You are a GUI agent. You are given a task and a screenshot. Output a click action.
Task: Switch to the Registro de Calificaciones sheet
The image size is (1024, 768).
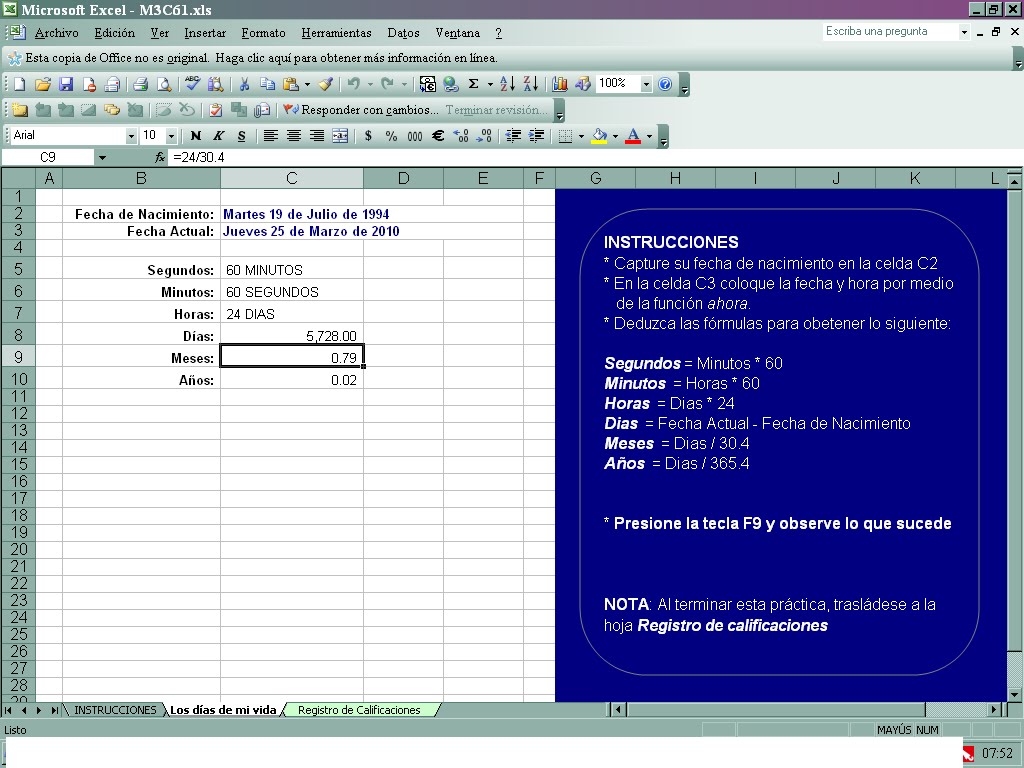click(x=362, y=710)
